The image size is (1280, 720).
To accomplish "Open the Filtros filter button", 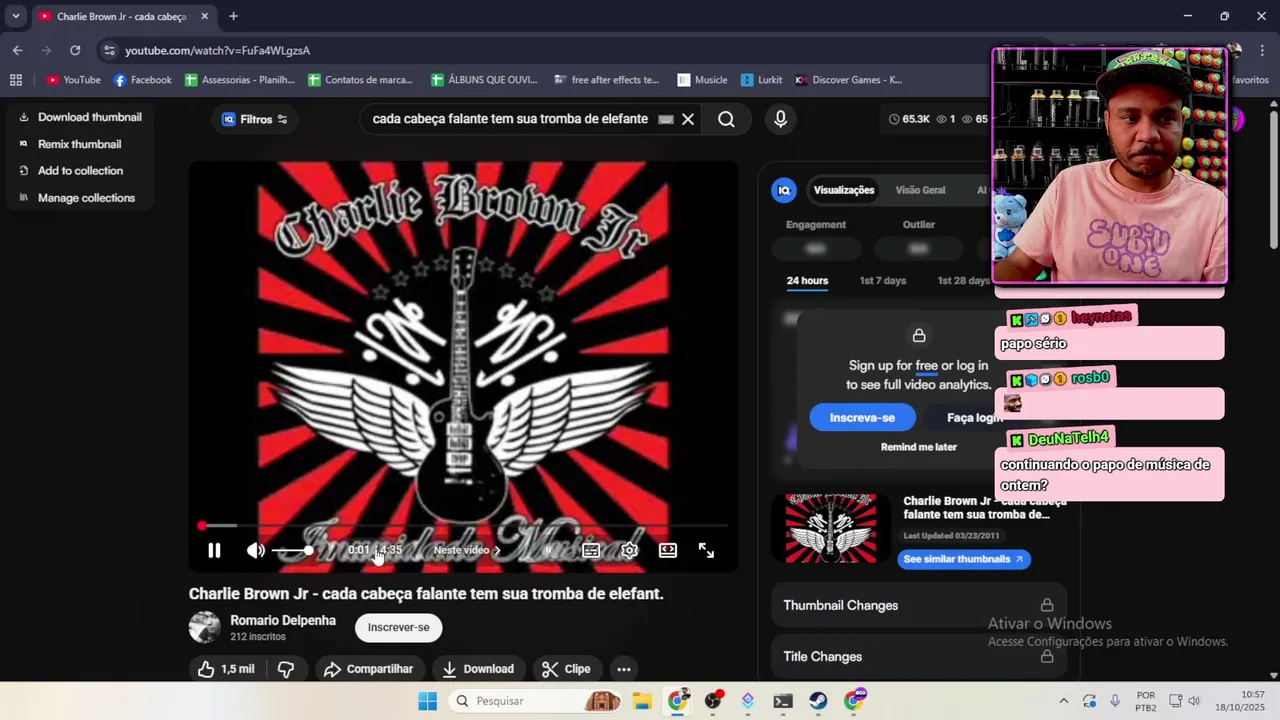I will pos(254,119).
